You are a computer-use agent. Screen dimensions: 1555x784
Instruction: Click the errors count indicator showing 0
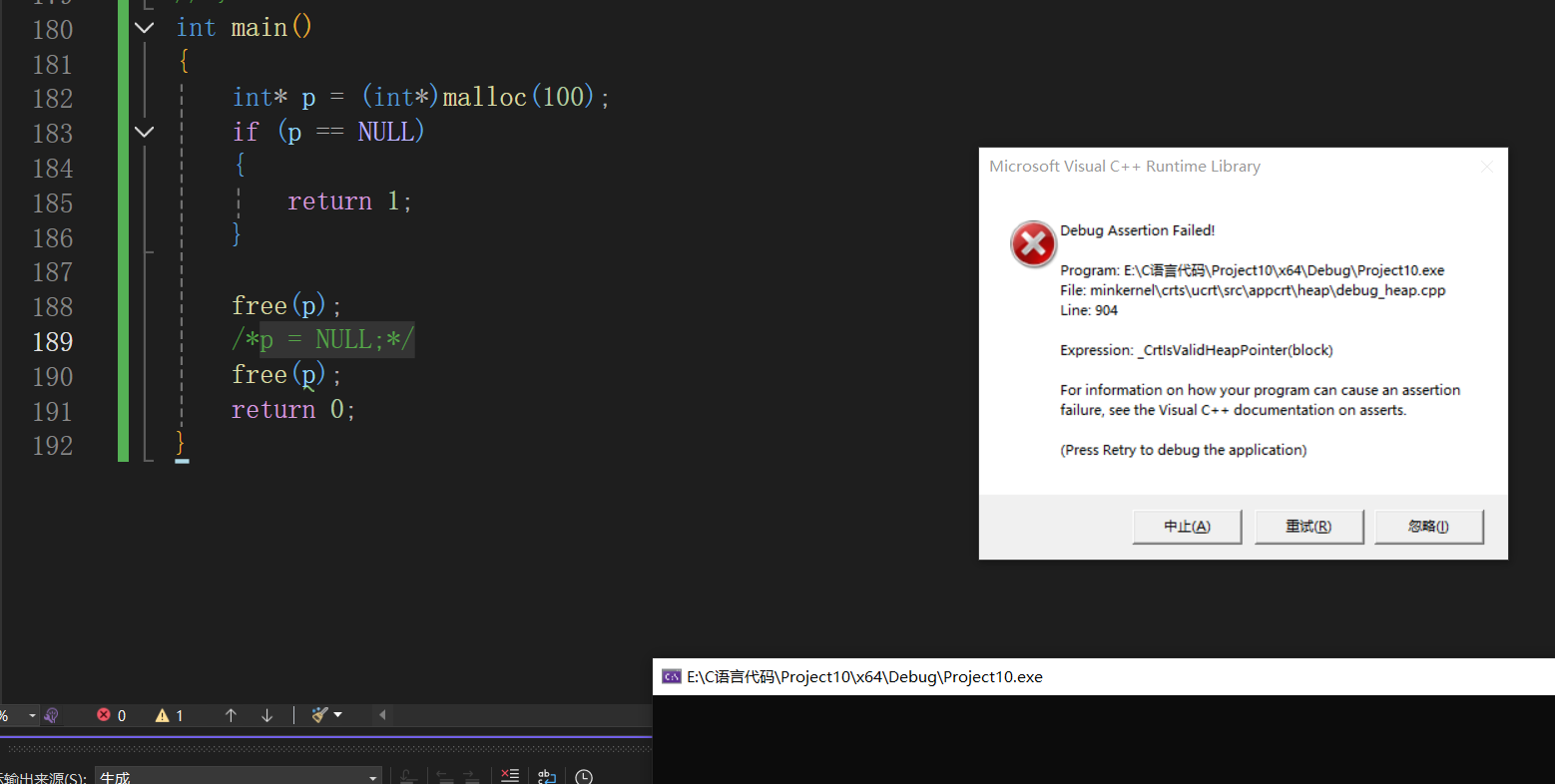coord(111,715)
